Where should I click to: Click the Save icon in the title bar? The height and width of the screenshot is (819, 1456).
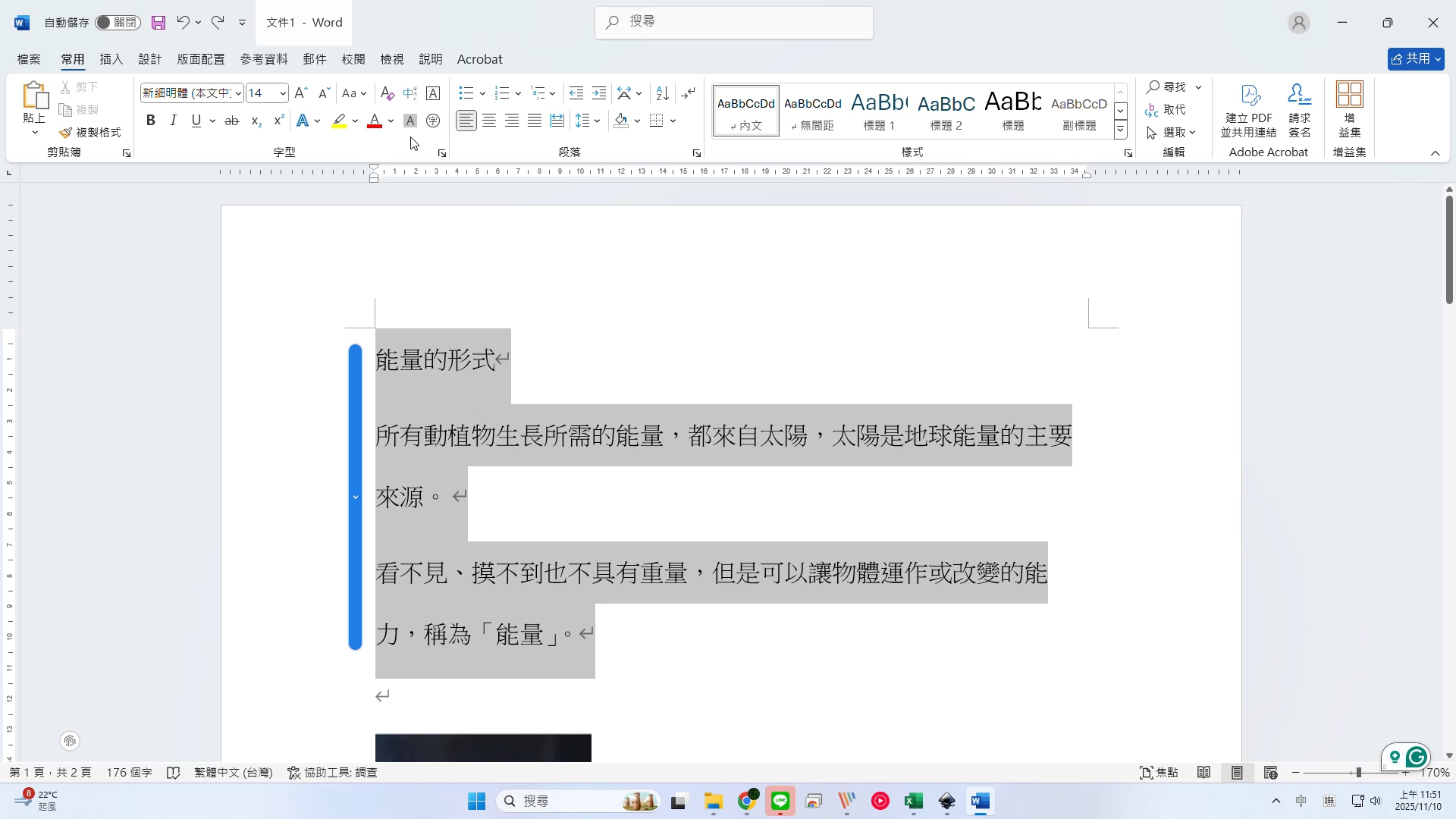pos(158,23)
